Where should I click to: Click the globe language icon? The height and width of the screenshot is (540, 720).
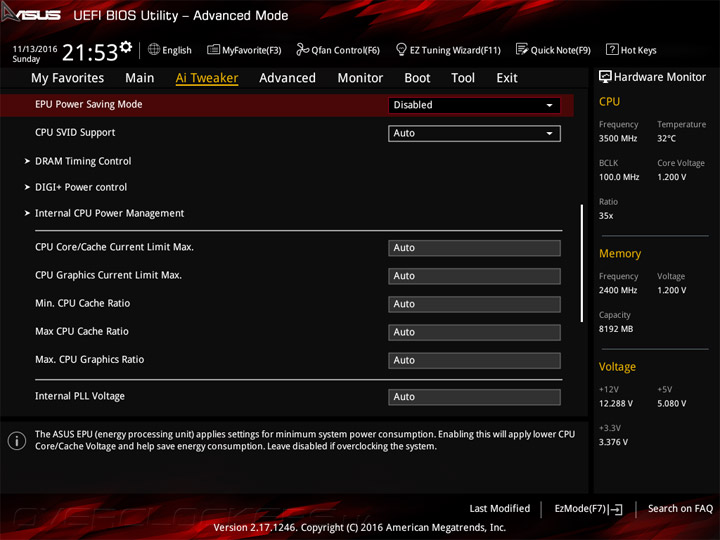(154, 49)
